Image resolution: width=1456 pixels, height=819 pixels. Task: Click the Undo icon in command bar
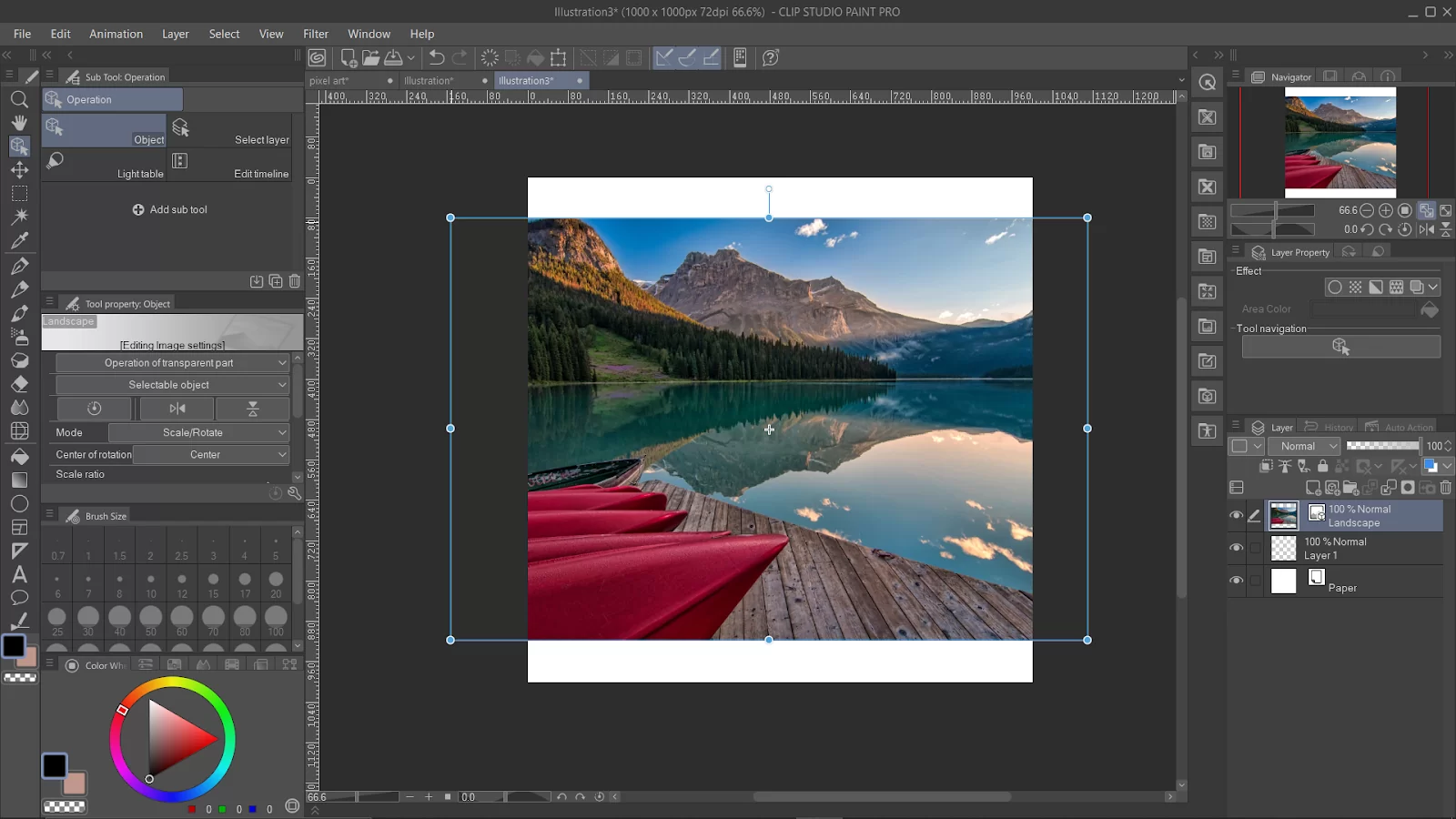(437, 58)
